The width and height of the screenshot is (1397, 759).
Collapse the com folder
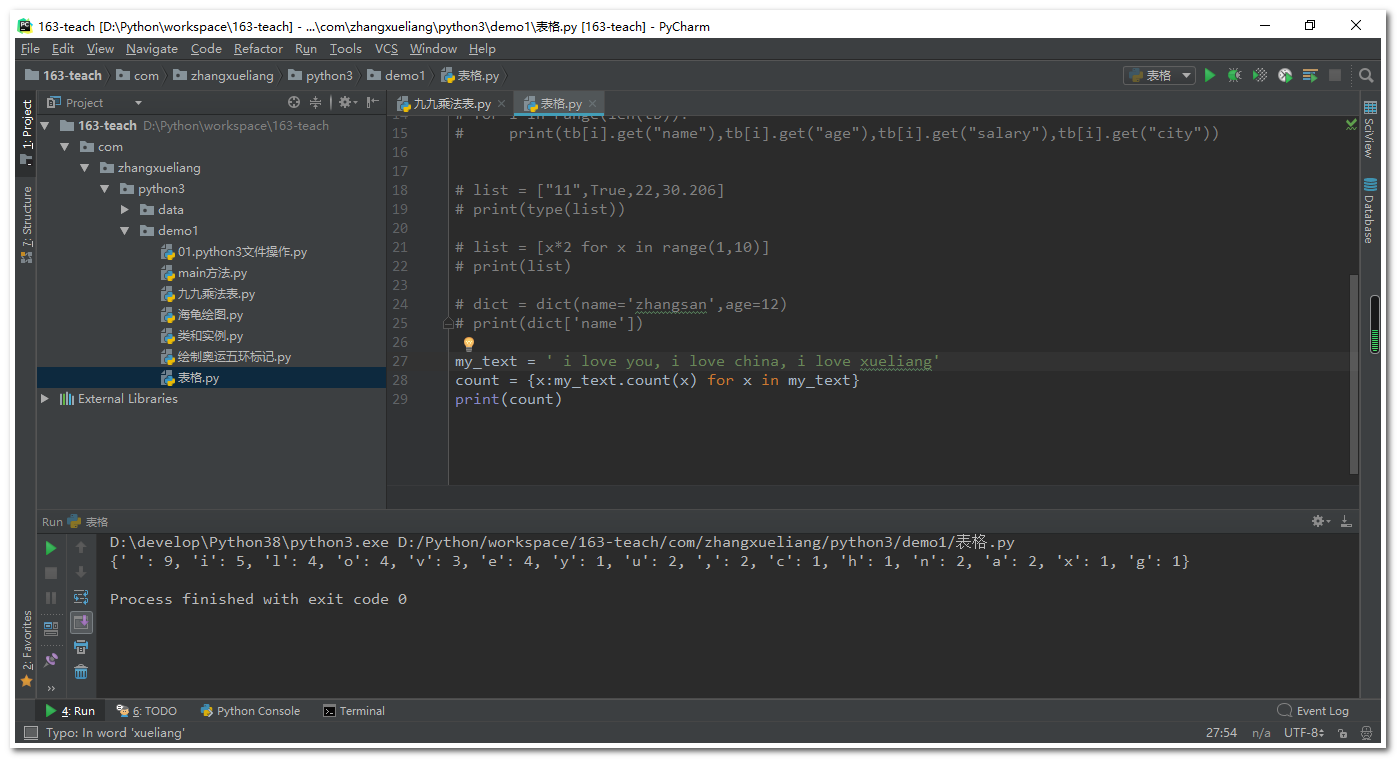[x=65, y=147]
